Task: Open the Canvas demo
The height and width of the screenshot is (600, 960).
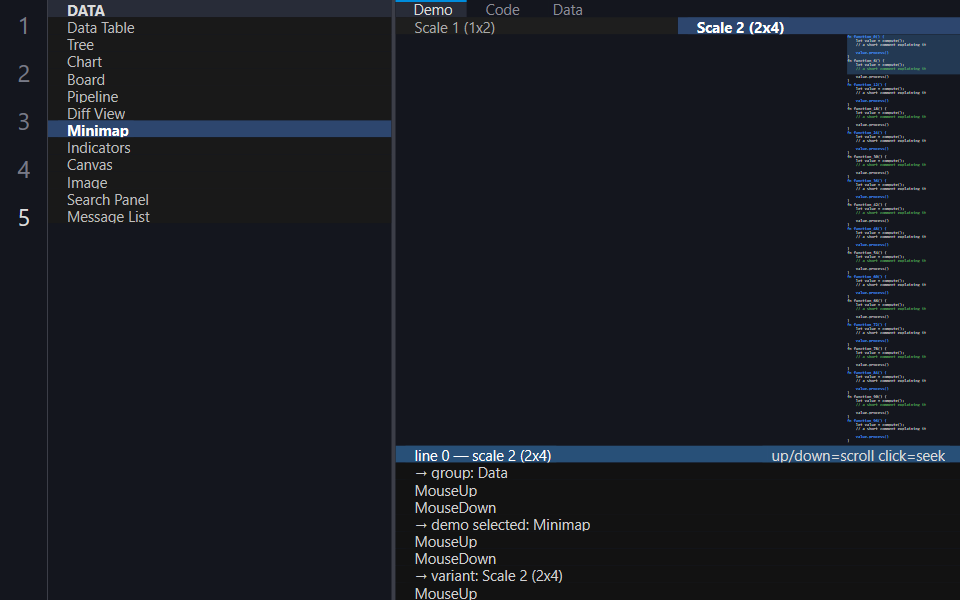Action: tap(219, 165)
